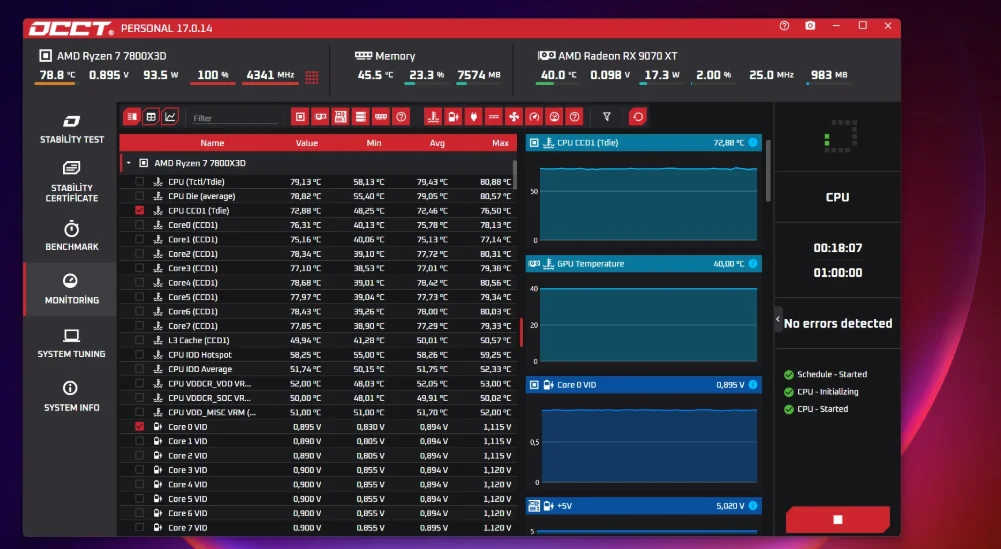Toggle the temperature thermometer filter icon
Screen dimensions: 1001x549
click(x=433, y=117)
